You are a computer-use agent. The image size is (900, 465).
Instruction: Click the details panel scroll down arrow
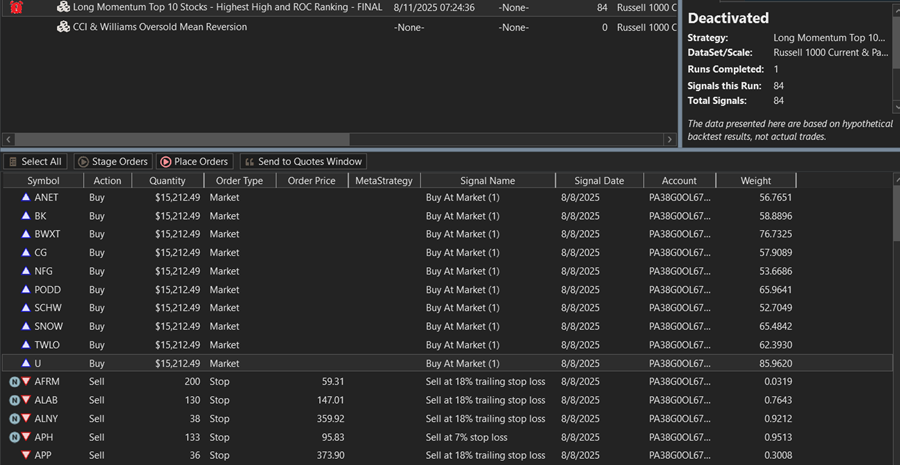(x=897, y=107)
